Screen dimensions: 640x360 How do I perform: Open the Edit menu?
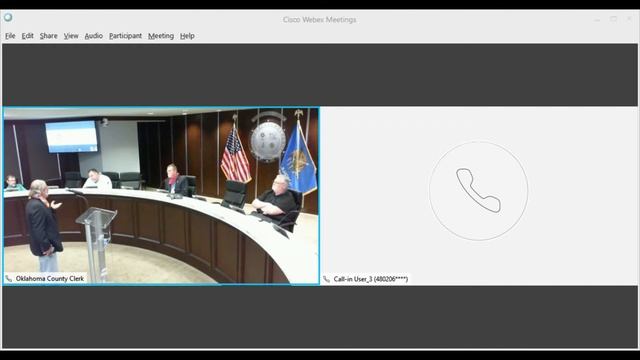click(27, 36)
